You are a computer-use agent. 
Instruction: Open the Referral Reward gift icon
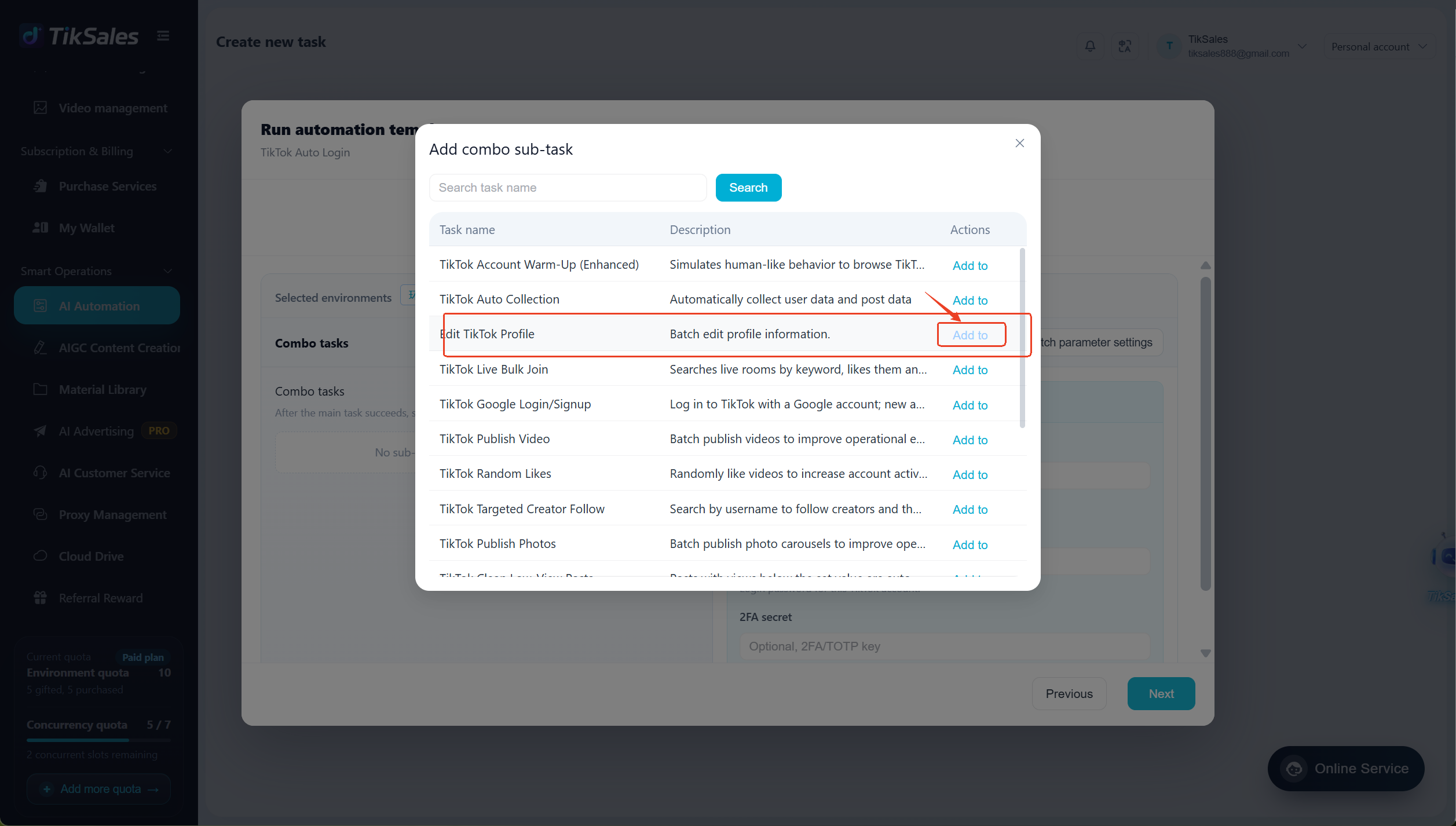point(40,598)
